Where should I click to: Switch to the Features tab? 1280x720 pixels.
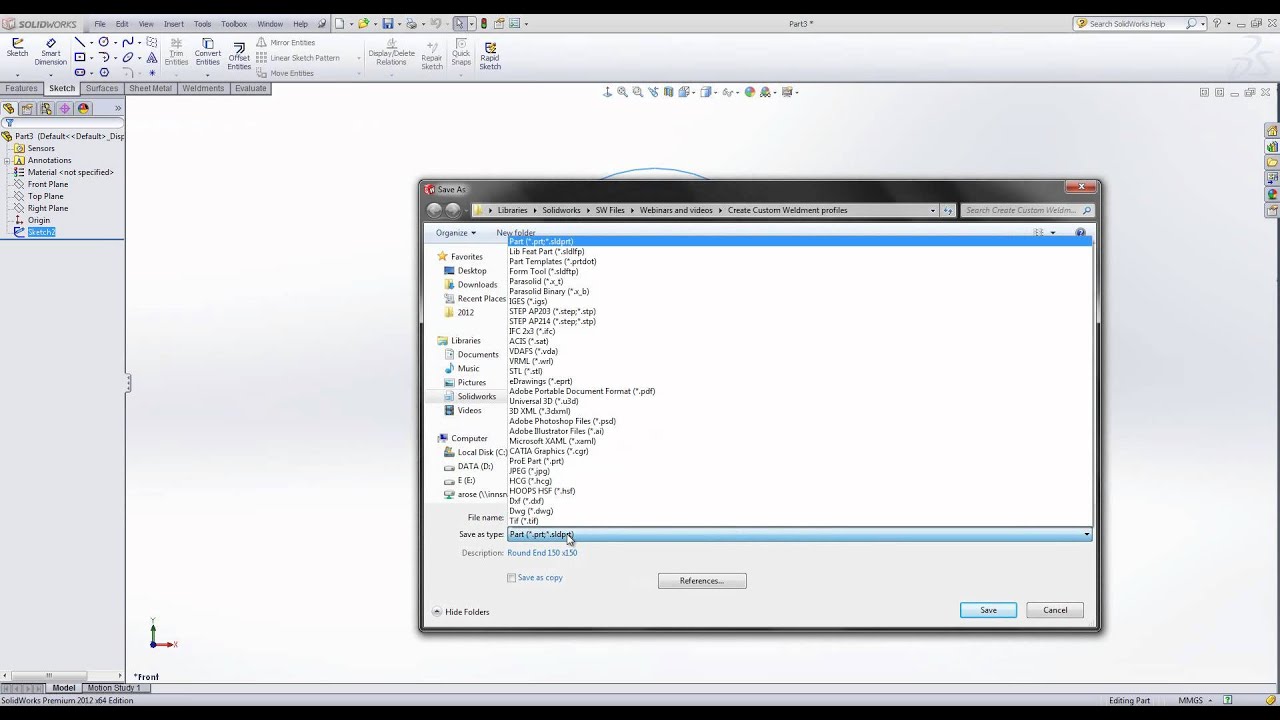[21, 88]
